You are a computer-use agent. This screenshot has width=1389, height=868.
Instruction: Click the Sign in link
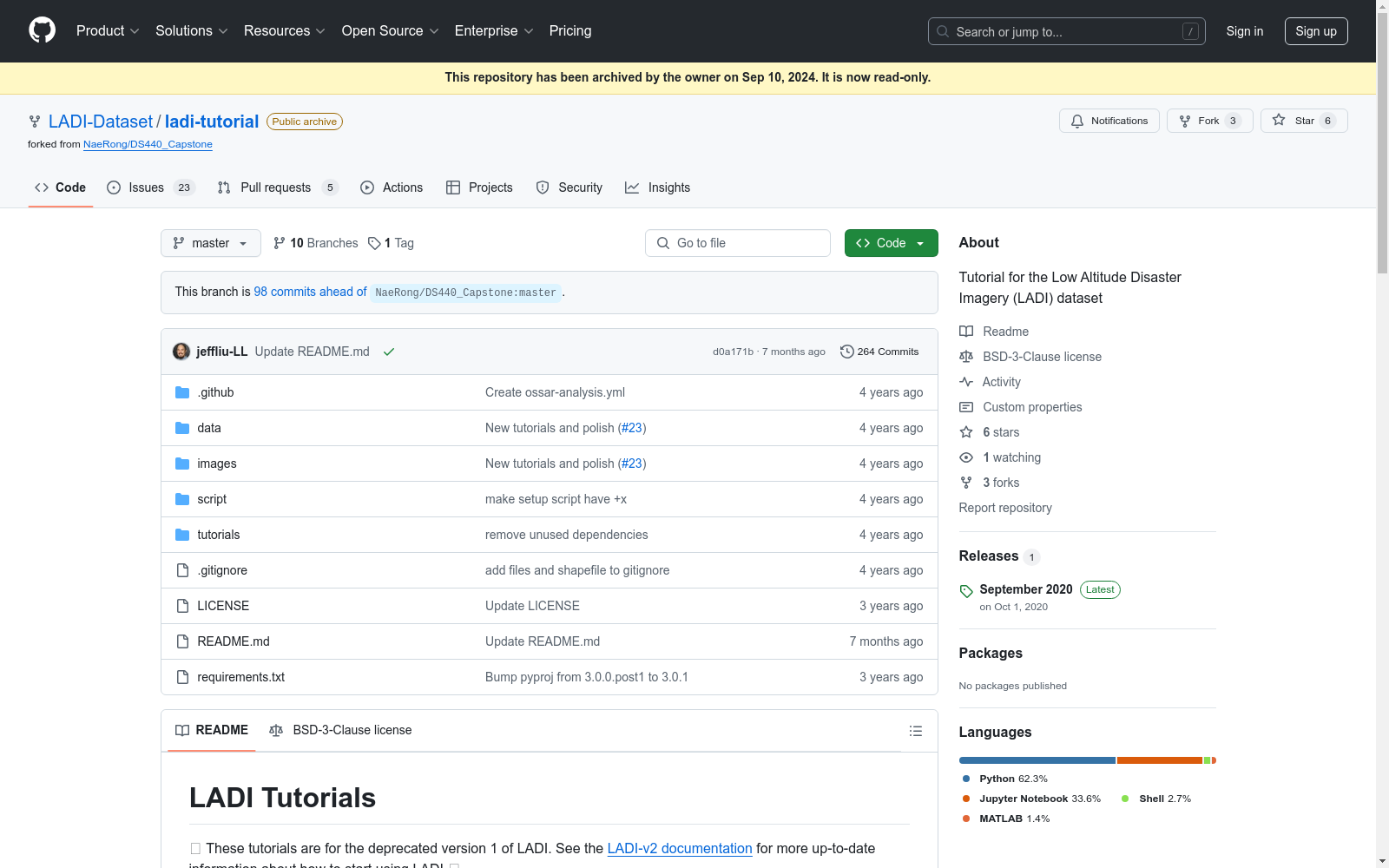click(1245, 31)
